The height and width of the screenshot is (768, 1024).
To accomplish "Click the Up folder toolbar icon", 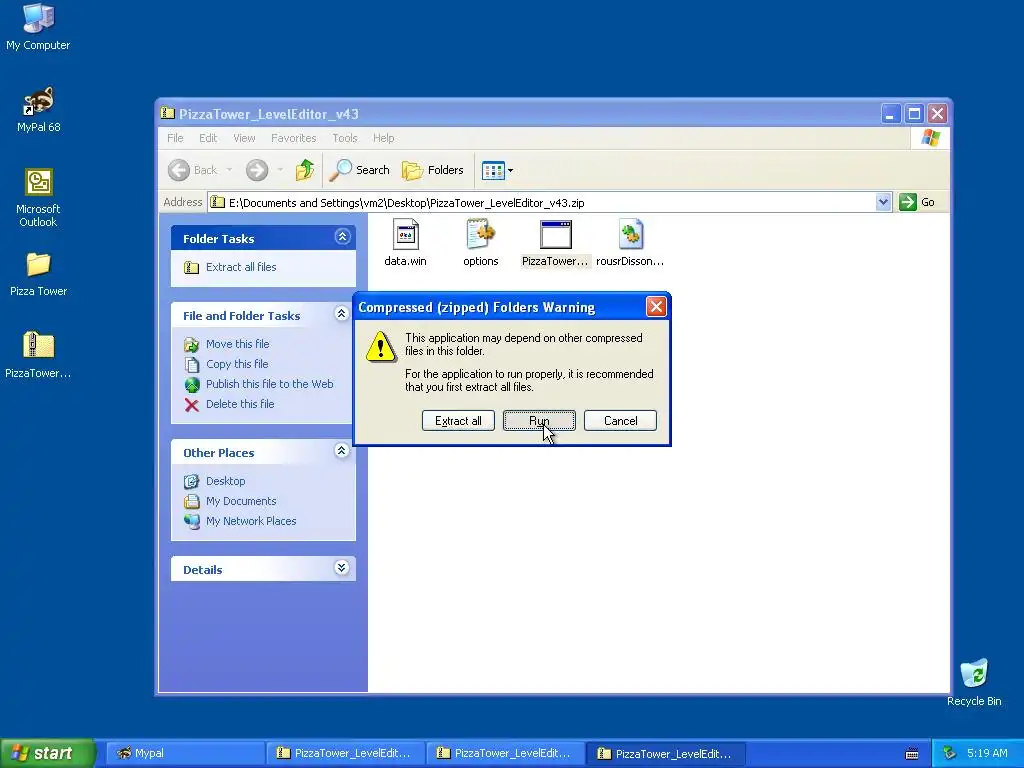I will point(305,170).
